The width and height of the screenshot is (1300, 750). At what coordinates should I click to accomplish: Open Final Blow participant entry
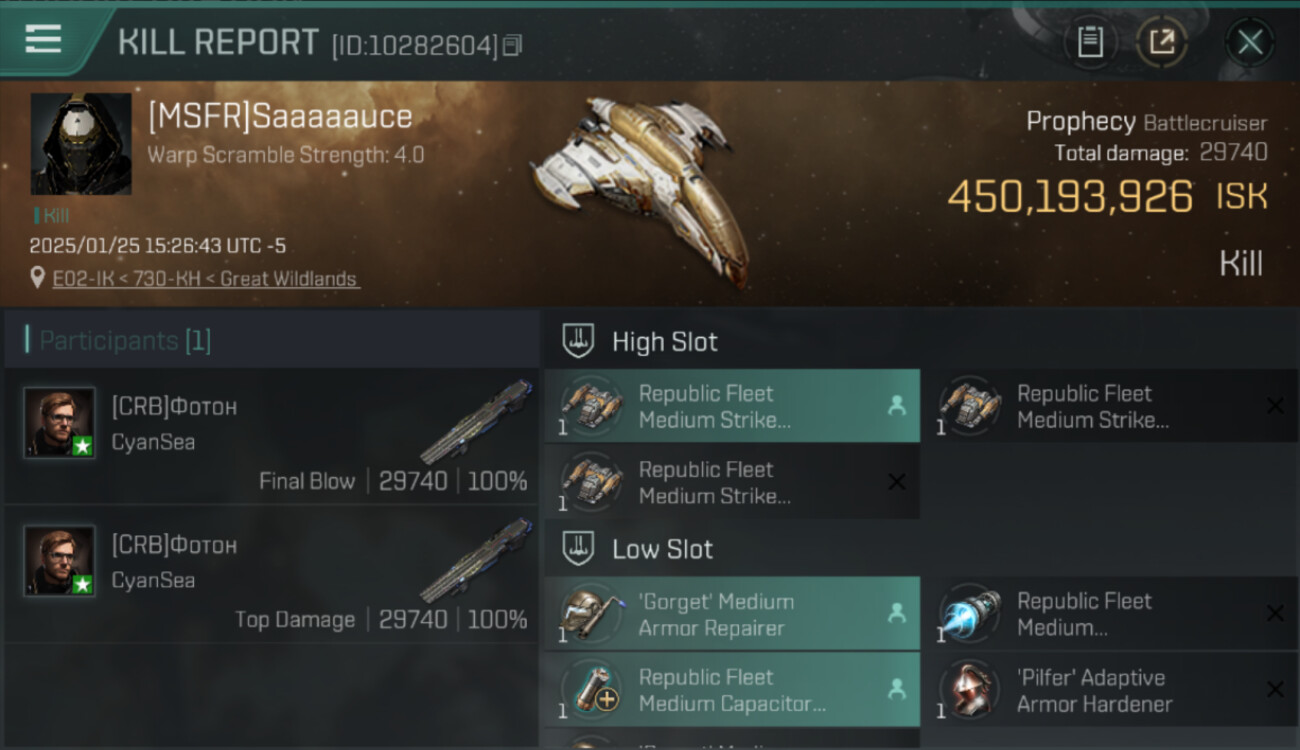pos(271,436)
